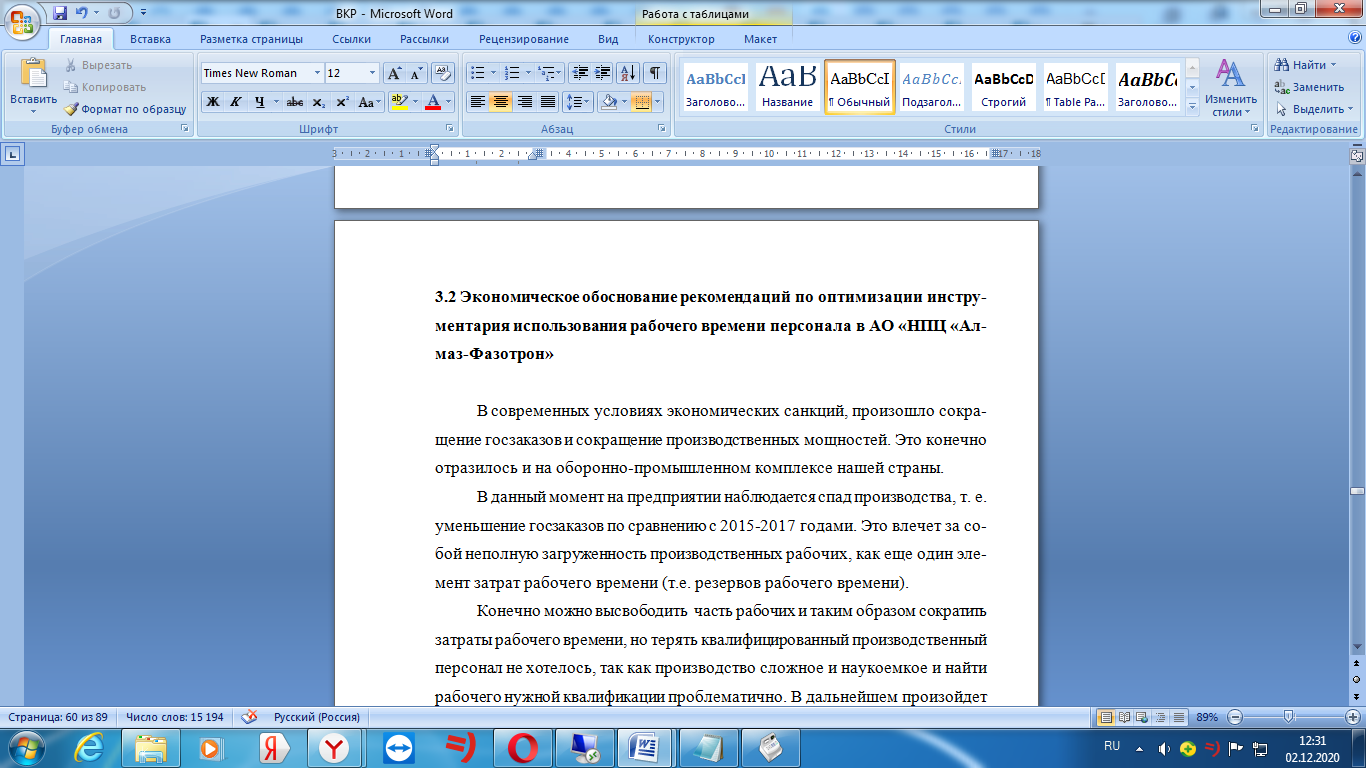This screenshot has width=1366, height=768.
Task: Apply the Название (Title) style
Action: [787, 88]
